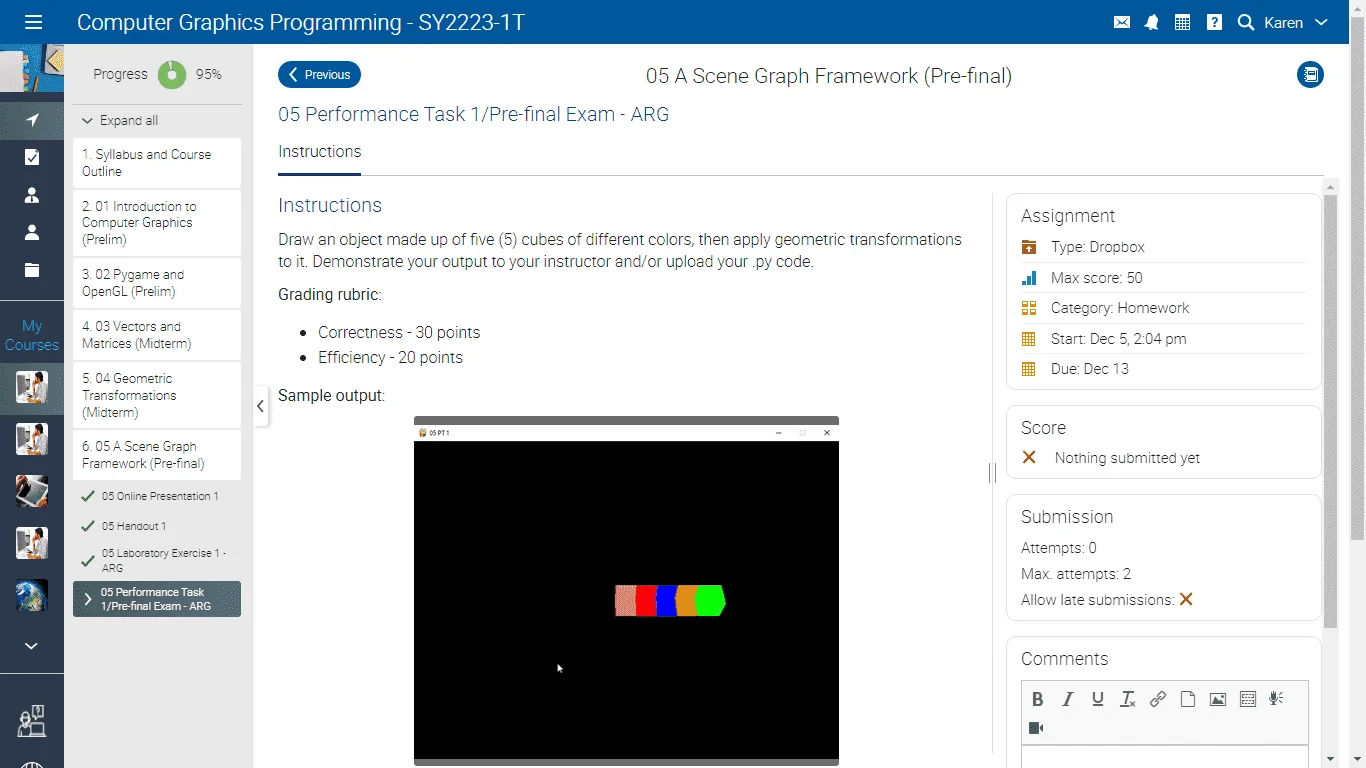Click the sample output image
This screenshot has width=1366, height=768.
click(626, 591)
